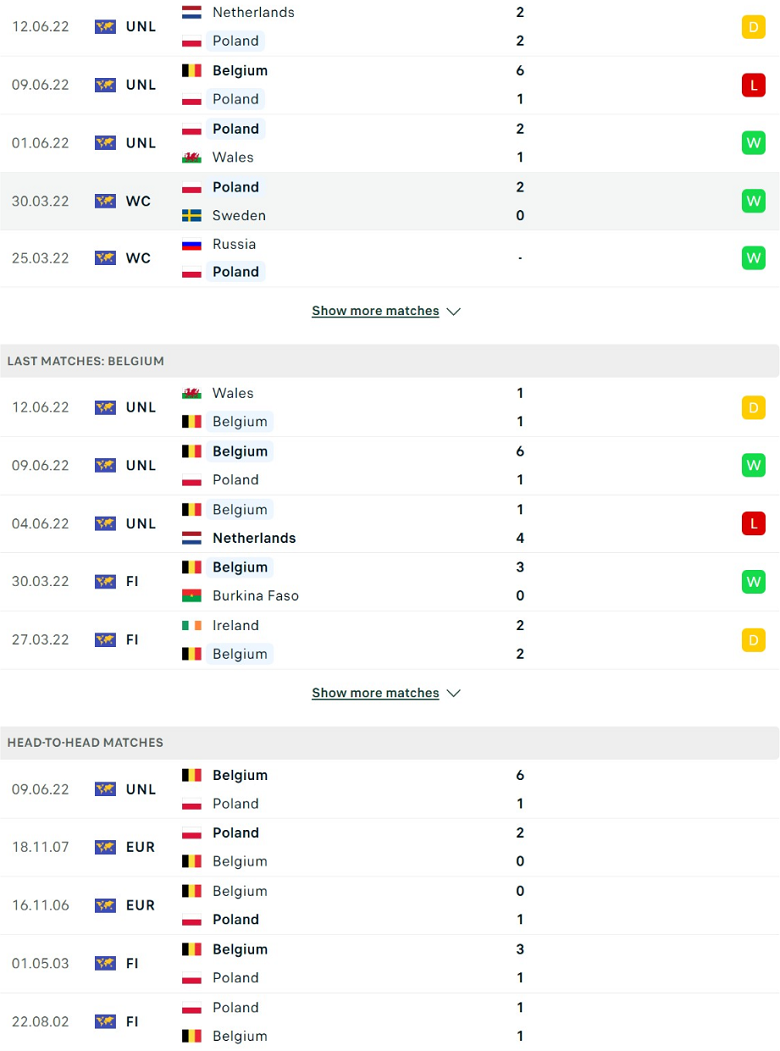Click the Sweden flag icon
Image resolution: width=780 pixels, height=1051 pixels.
192,216
